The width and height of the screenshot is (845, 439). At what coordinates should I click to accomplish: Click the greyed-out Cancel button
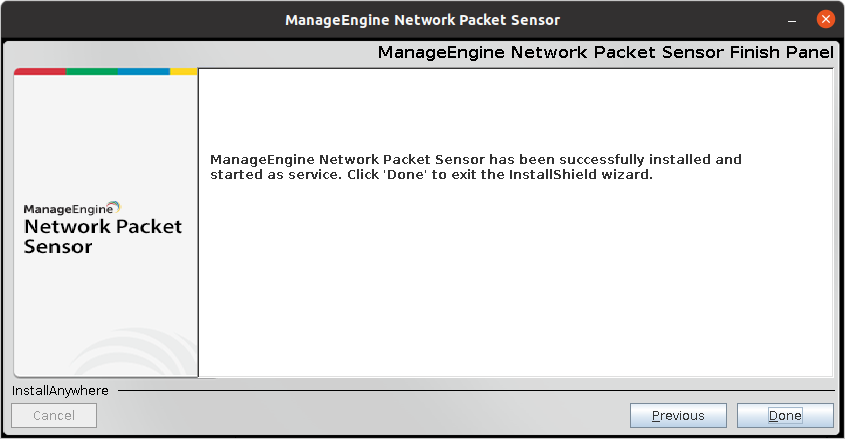(54, 415)
